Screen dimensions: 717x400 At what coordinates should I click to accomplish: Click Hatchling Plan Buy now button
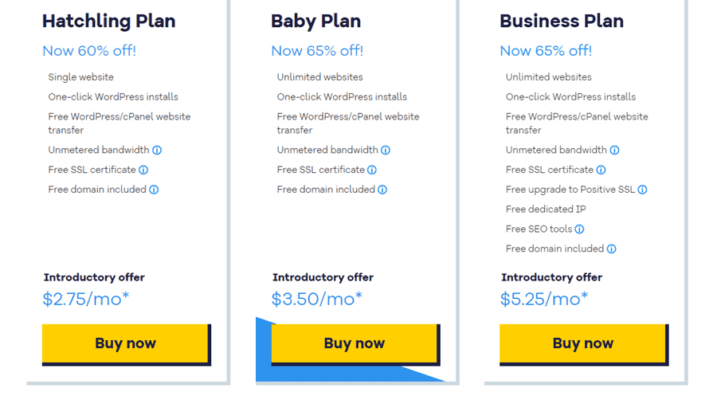126,344
